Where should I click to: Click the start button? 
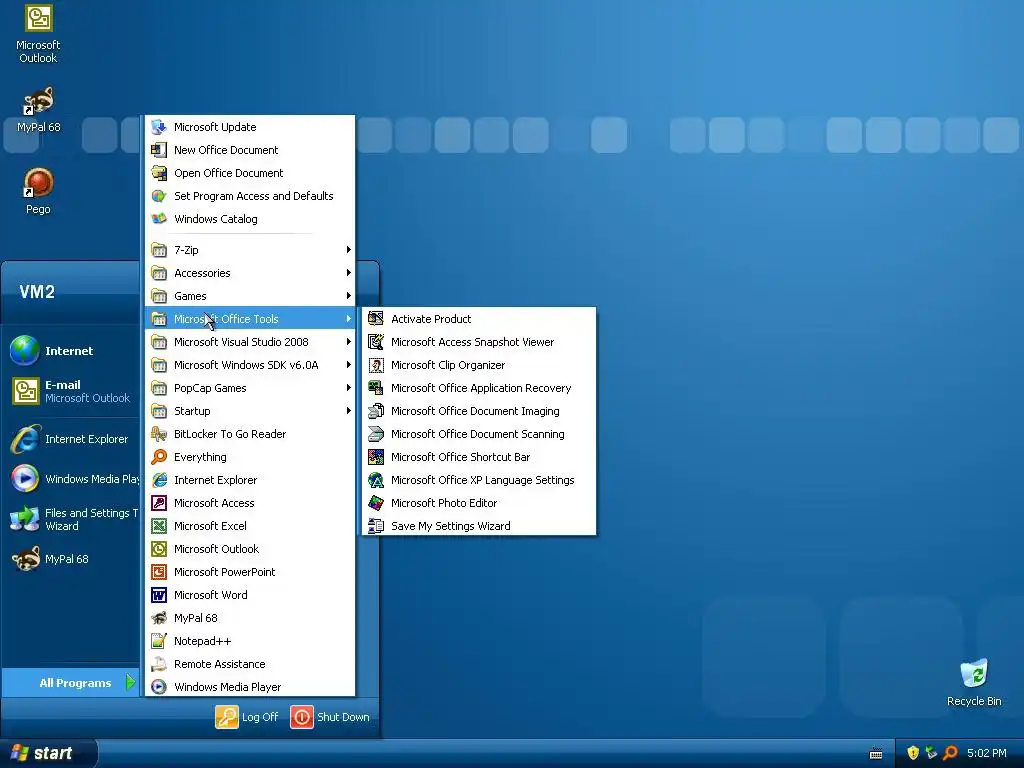pos(48,753)
